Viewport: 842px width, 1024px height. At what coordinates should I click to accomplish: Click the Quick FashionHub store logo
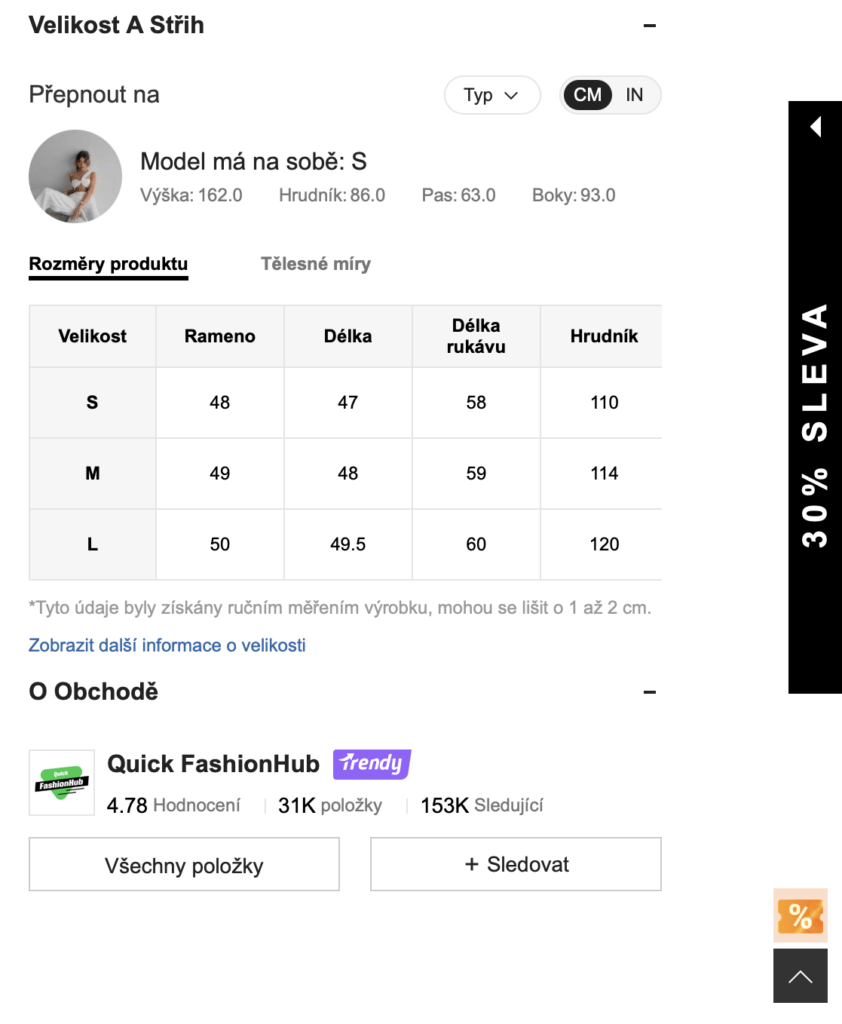61,782
